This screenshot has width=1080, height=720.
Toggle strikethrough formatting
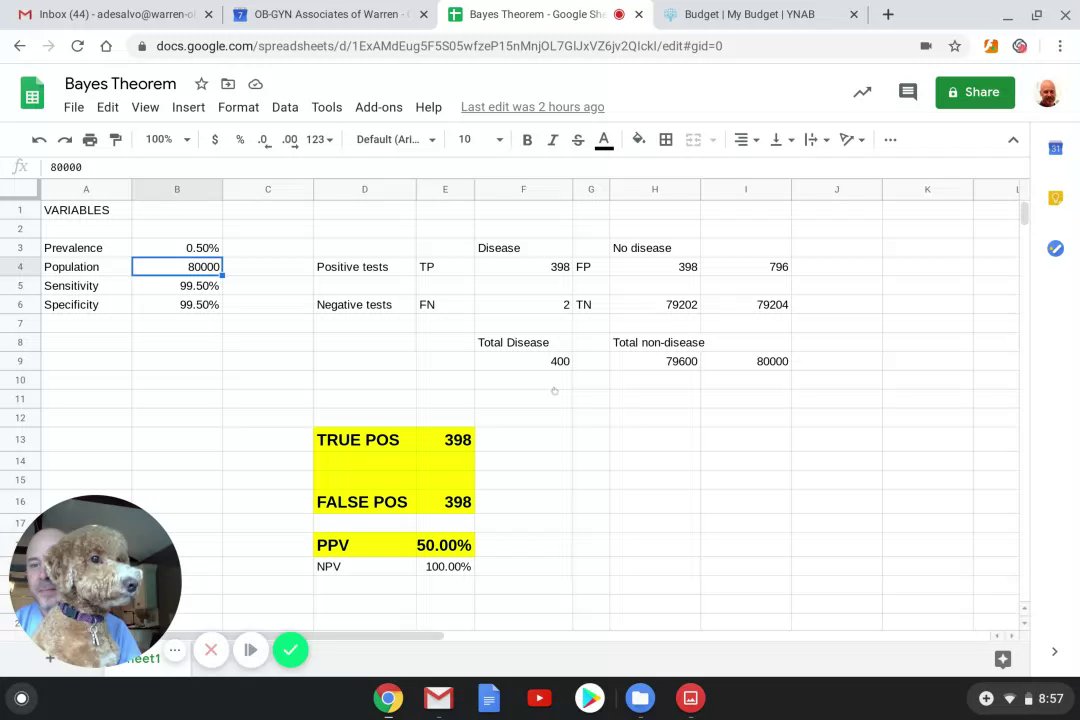(578, 140)
